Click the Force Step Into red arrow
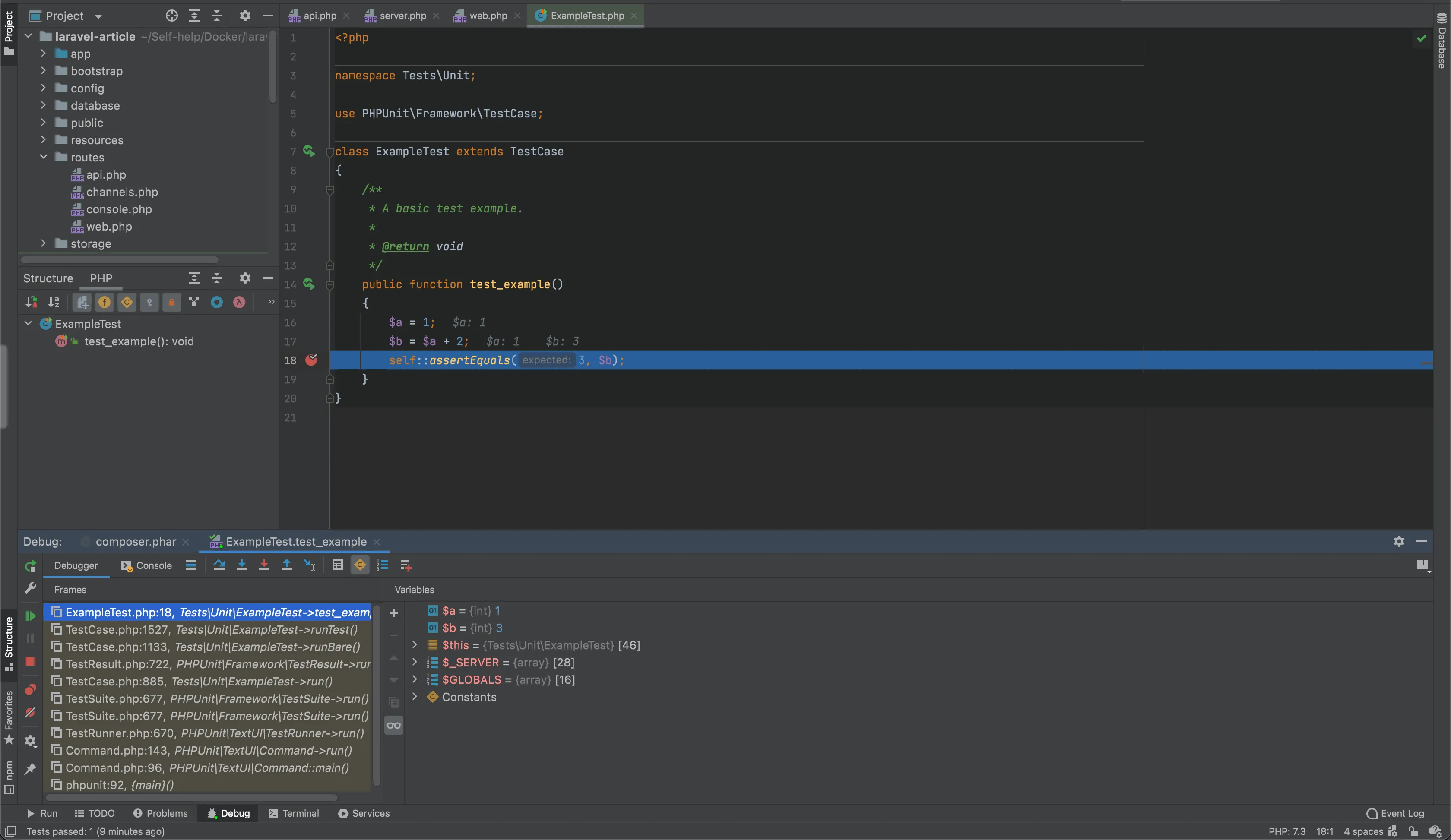 pos(264,565)
